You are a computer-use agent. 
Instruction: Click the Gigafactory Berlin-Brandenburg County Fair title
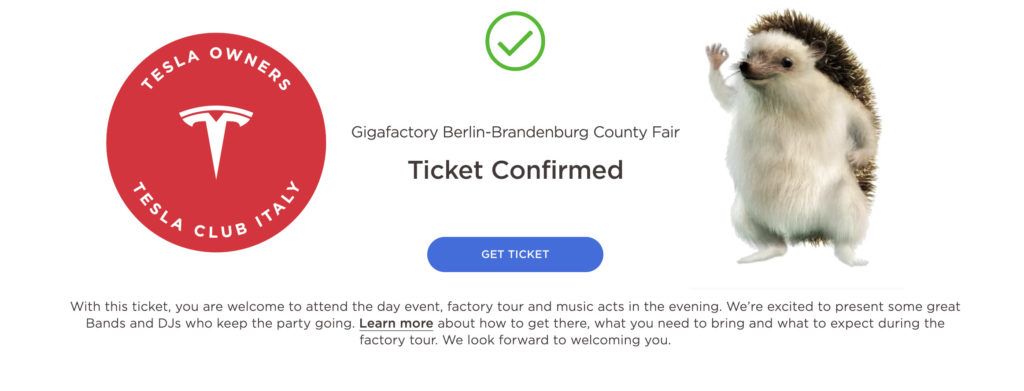coord(515,133)
